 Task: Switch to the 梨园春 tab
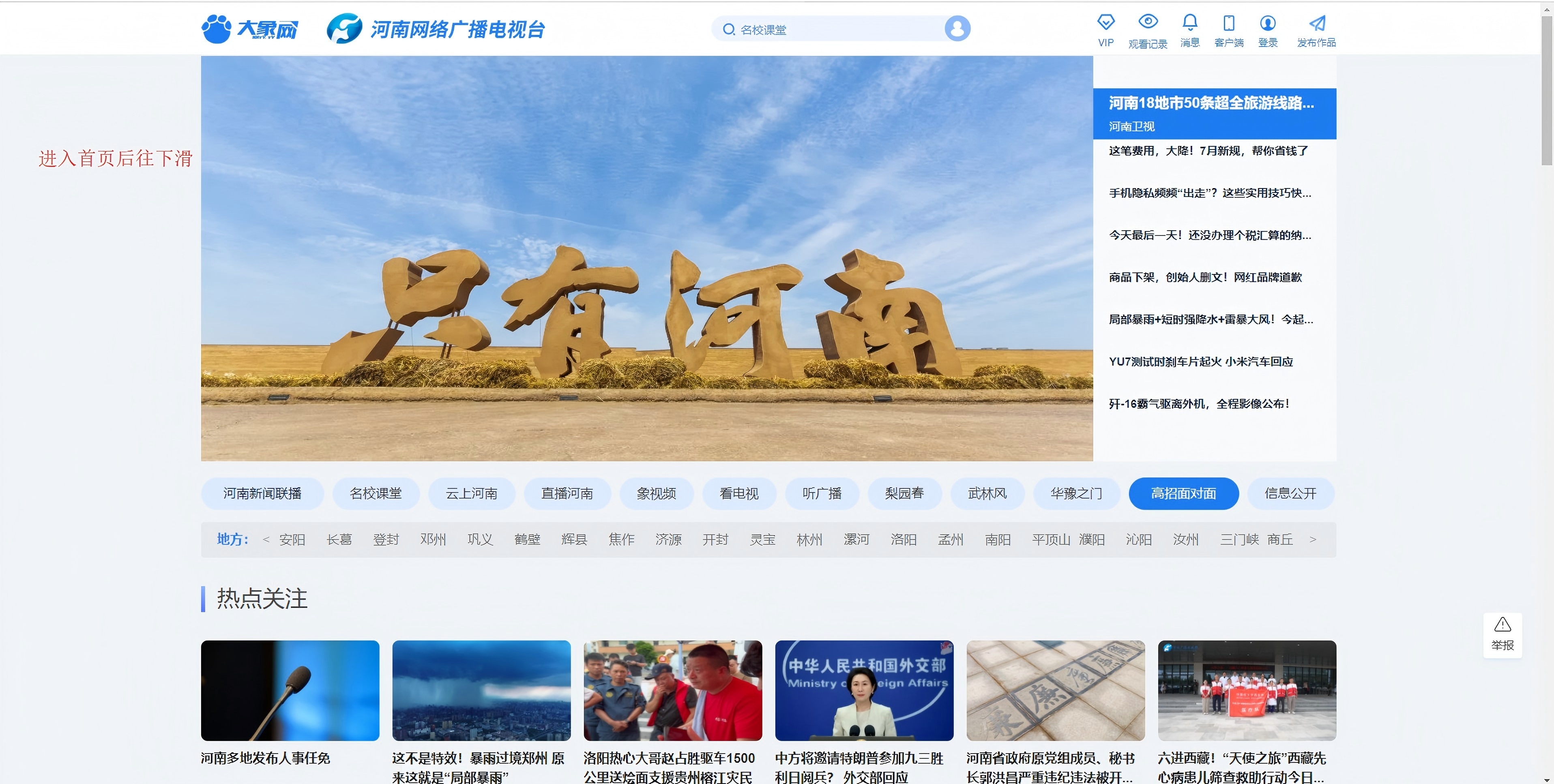[x=904, y=493]
